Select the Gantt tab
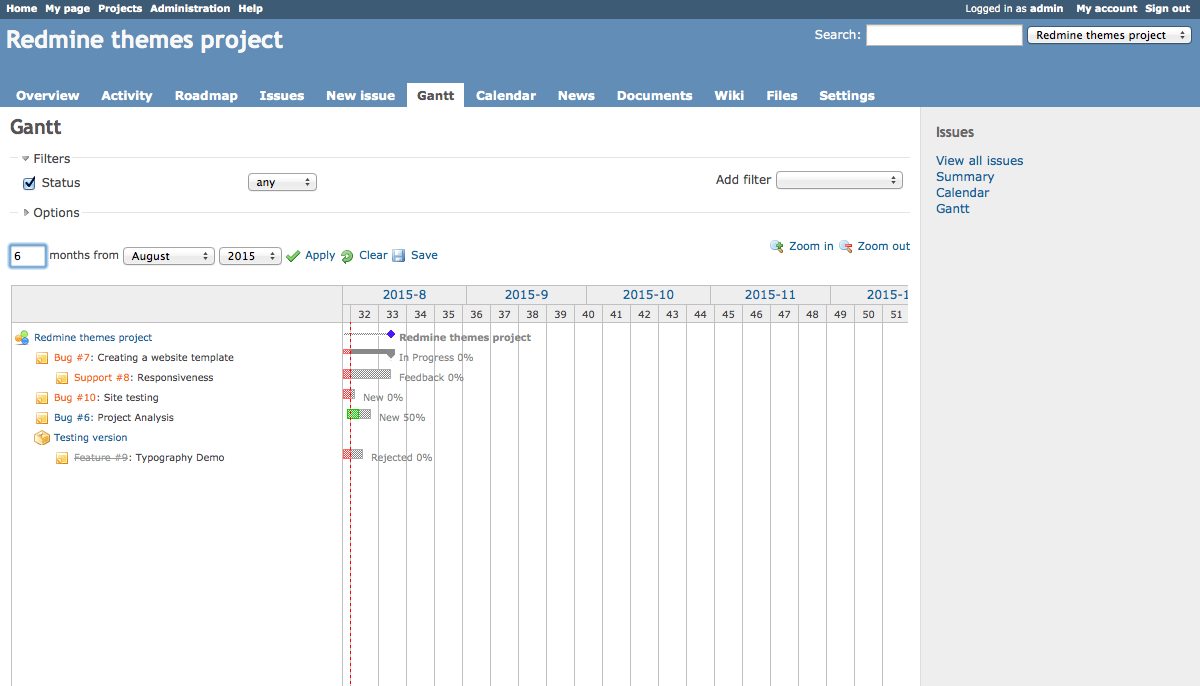Image resolution: width=1200 pixels, height=686 pixels. tap(436, 96)
